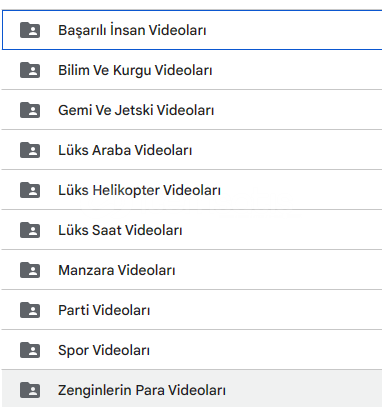Choose the Spor Videoları folder name
Screen dimensions: 382x407
click(x=104, y=350)
